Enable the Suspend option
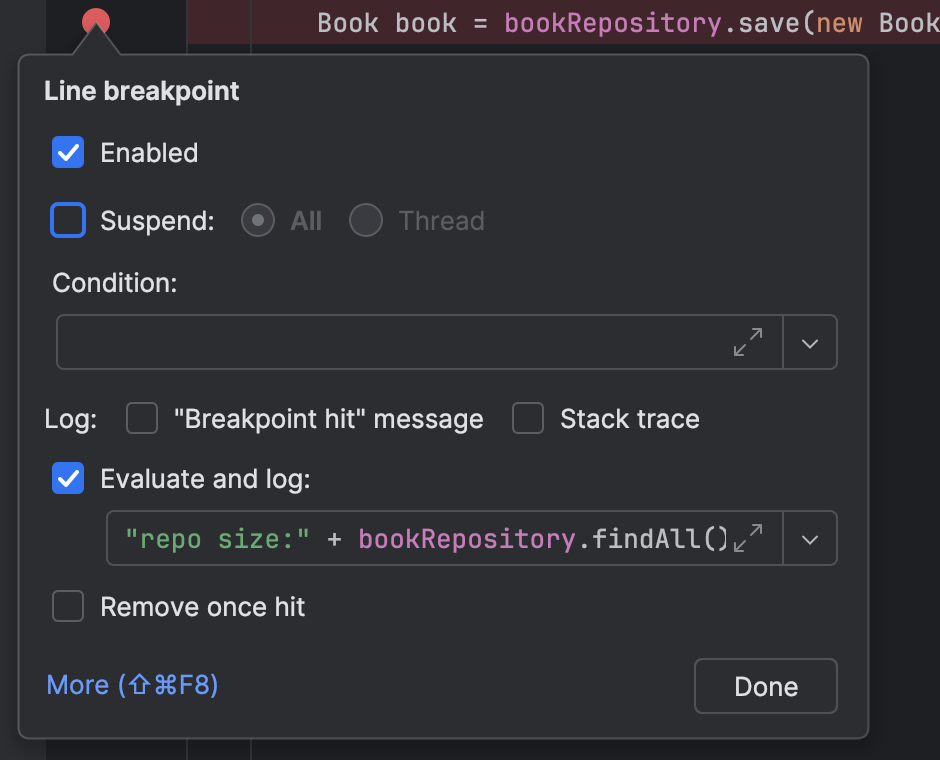 click(x=67, y=220)
